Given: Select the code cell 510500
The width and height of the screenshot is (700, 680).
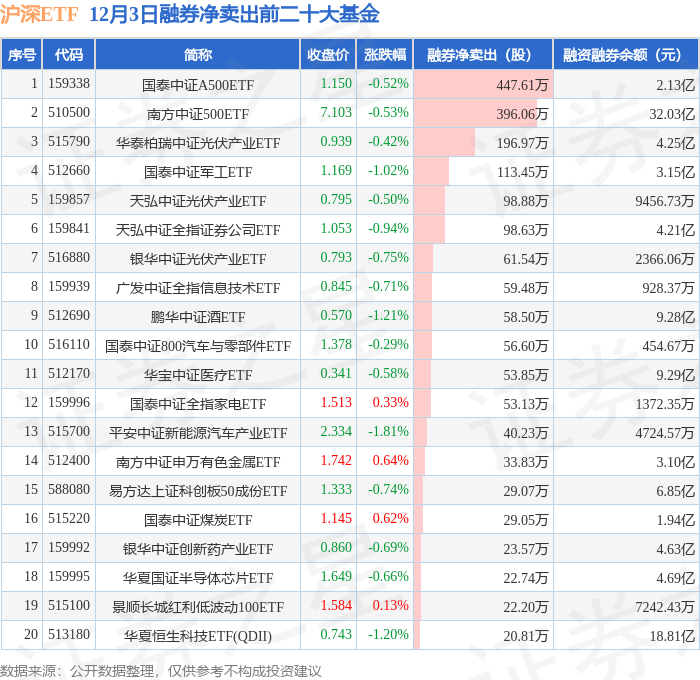Looking at the screenshot, I should 69,113.
